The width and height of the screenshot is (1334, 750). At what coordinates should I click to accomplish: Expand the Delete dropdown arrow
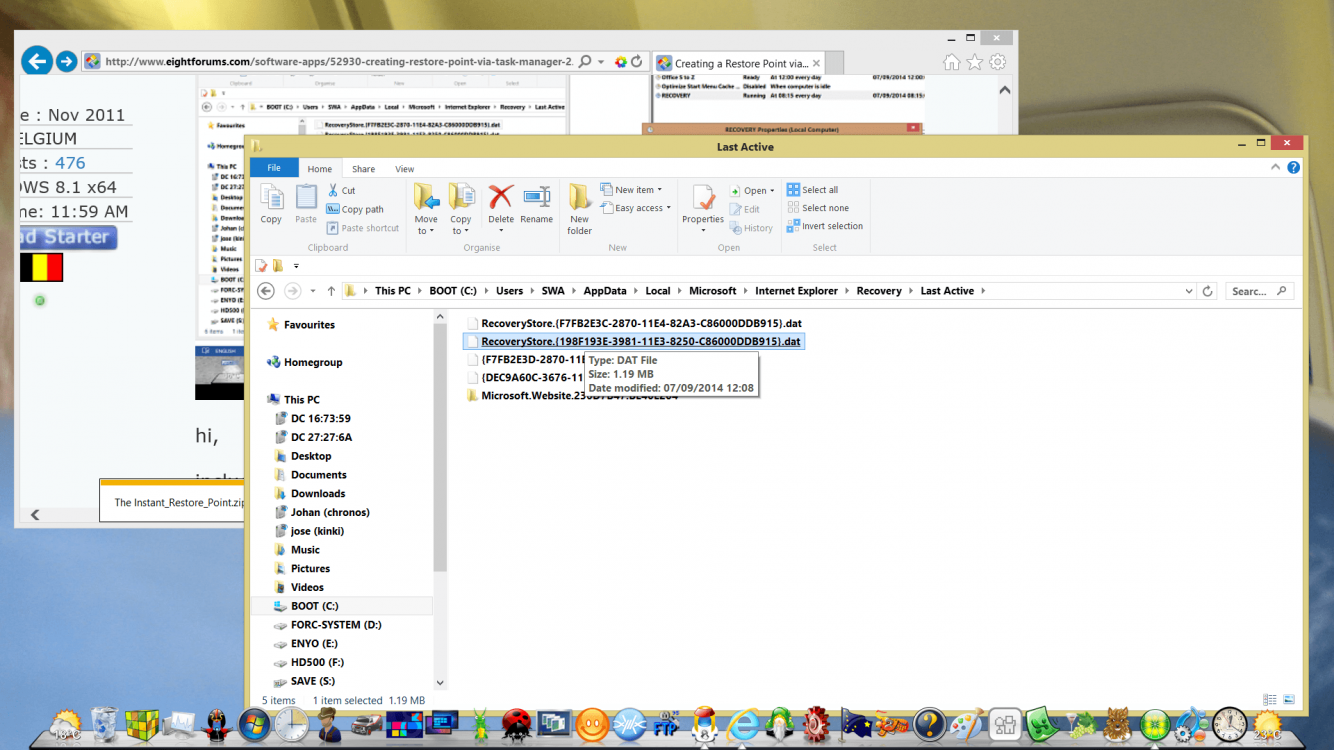click(x=501, y=231)
